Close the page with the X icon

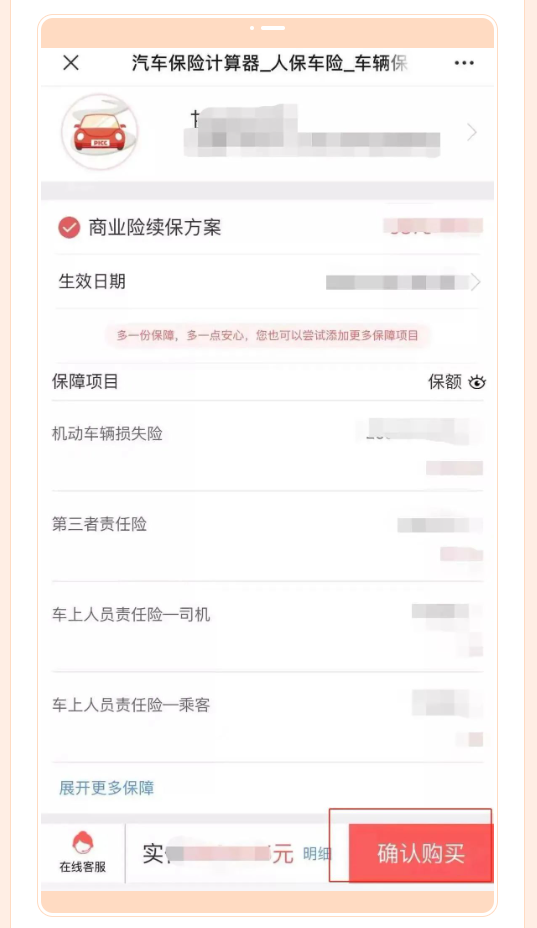coord(71,63)
